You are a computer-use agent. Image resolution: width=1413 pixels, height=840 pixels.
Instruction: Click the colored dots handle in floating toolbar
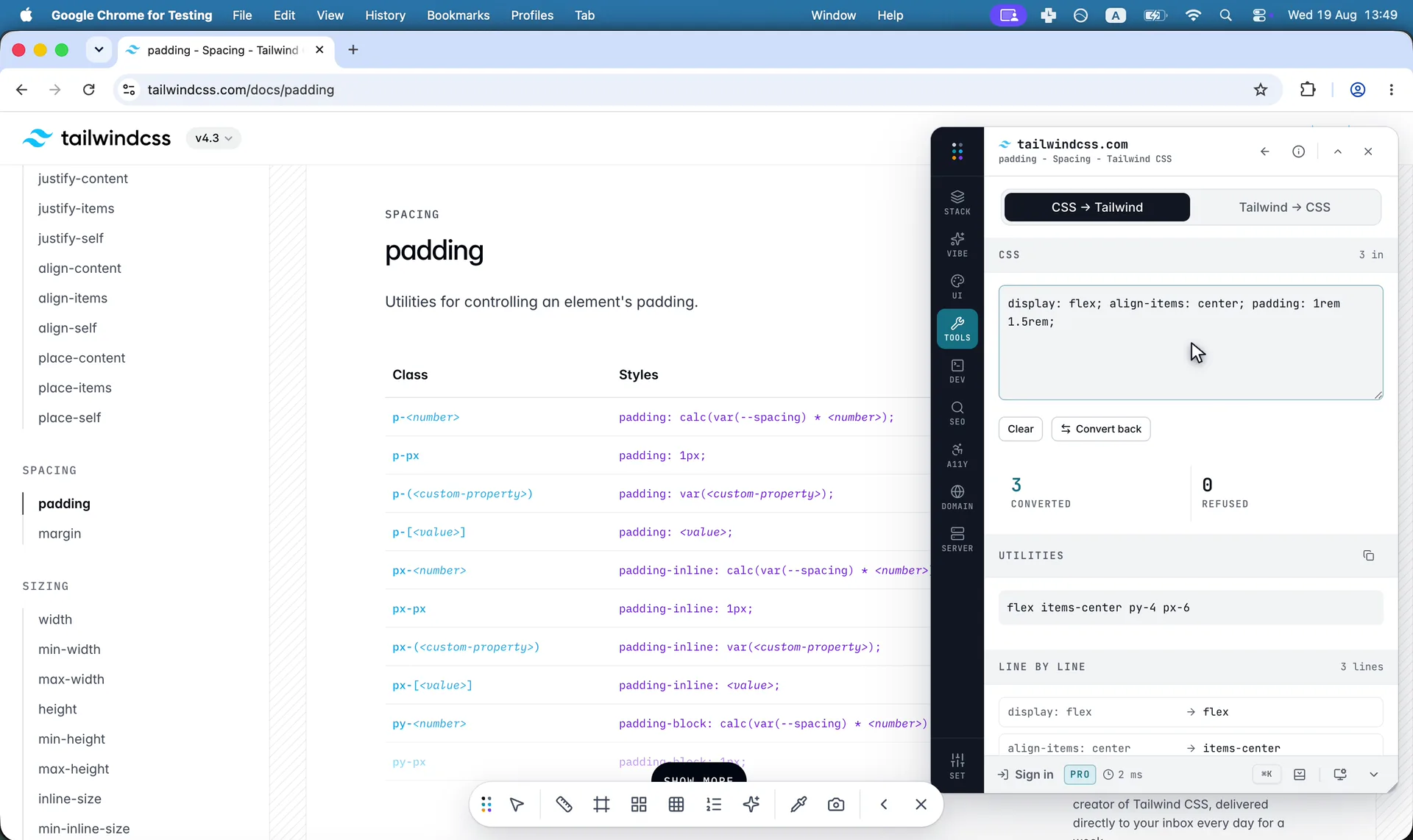pos(486,805)
